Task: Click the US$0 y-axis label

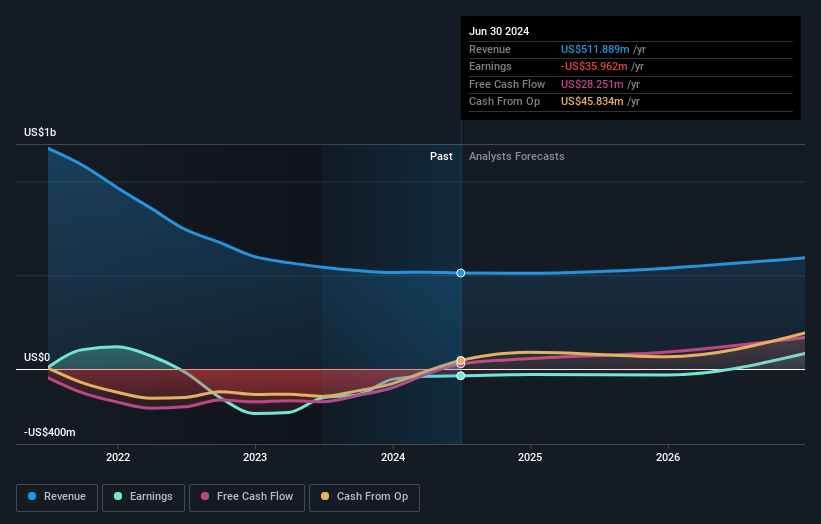Action: (37, 358)
